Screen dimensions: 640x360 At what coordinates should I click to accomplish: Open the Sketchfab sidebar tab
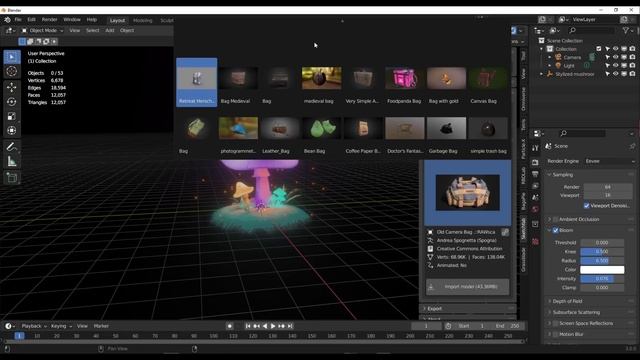tap(523, 229)
